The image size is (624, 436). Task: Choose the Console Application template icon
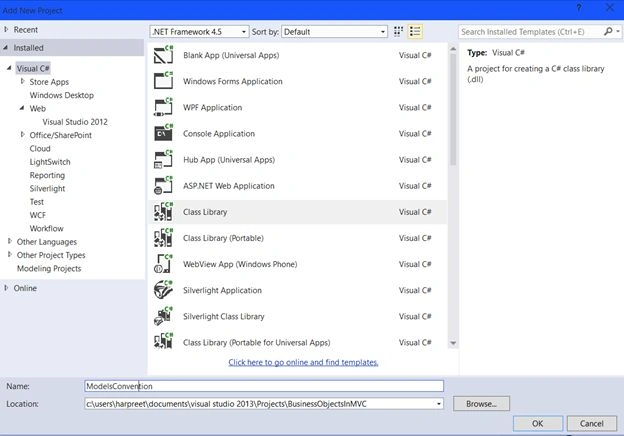point(163,133)
